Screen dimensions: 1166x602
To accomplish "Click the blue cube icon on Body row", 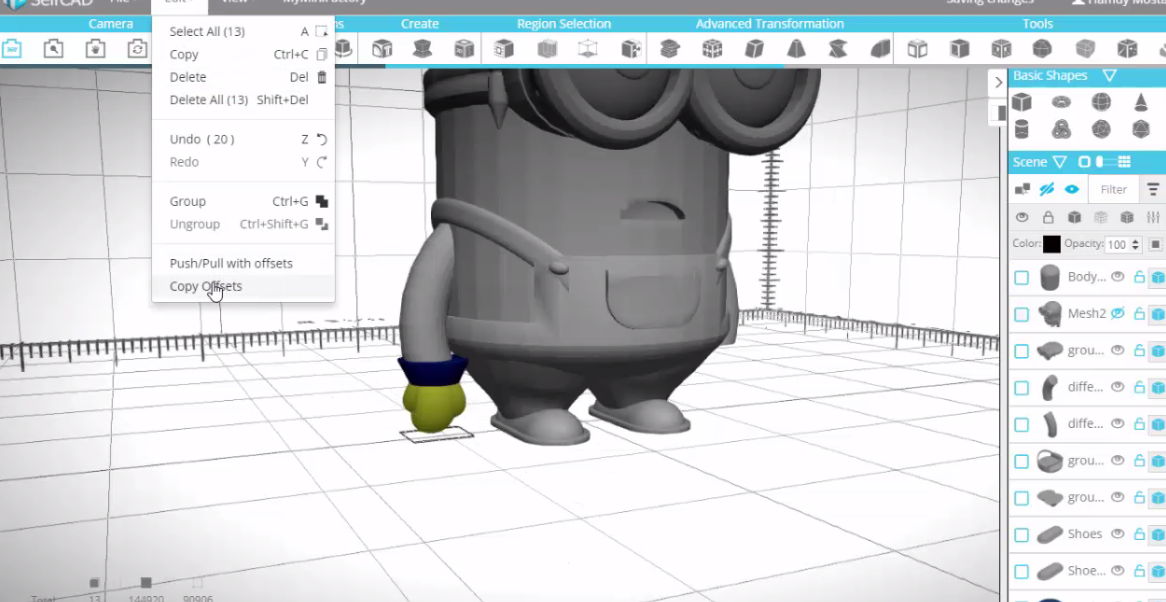I will (x=1158, y=277).
